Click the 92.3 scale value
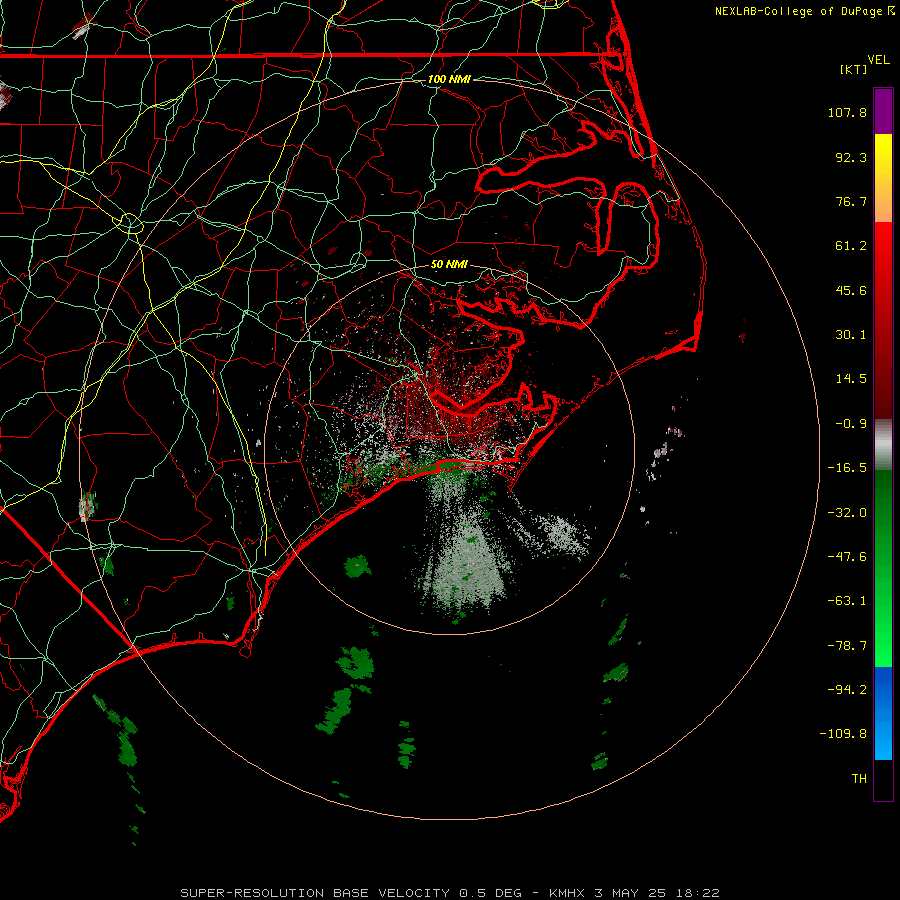Screen dimensions: 900x900 851,157
